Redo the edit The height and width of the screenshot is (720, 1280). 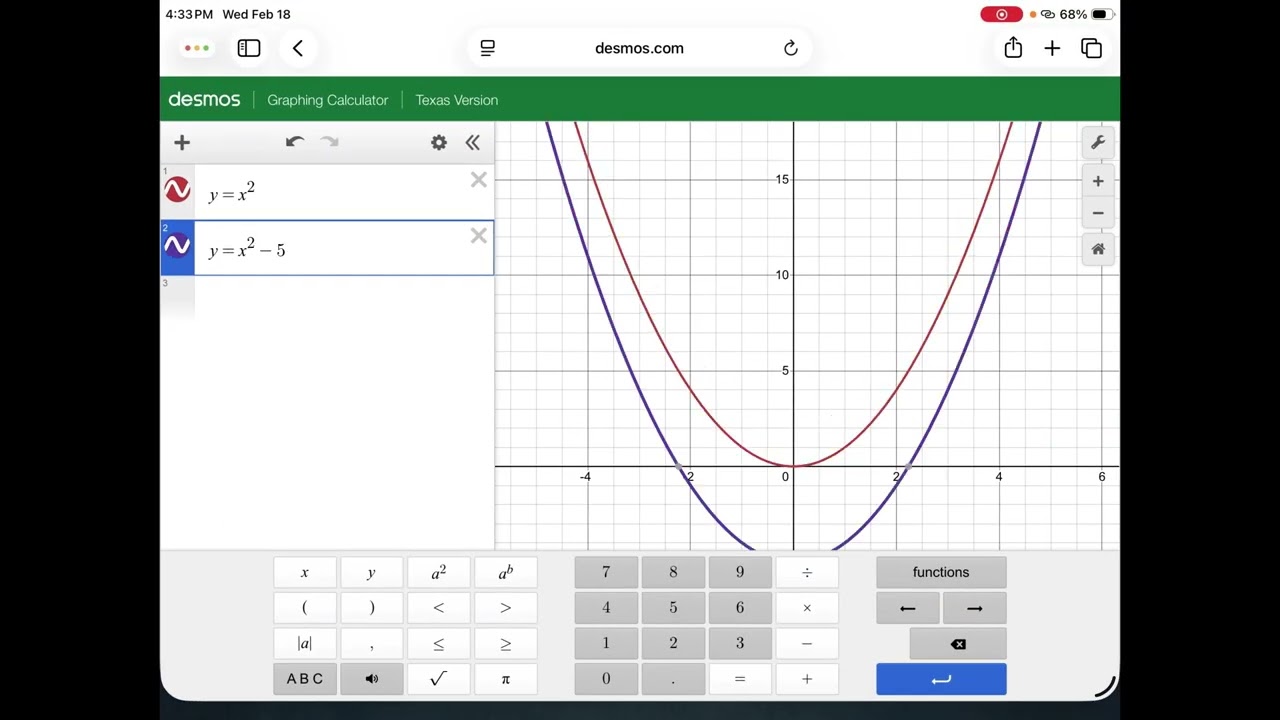(x=329, y=142)
